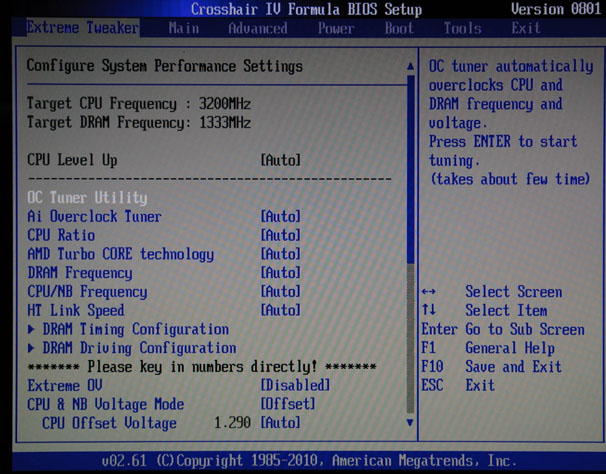Select the Extreme OV label
The height and width of the screenshot is (474, 606).
[65, 385]
